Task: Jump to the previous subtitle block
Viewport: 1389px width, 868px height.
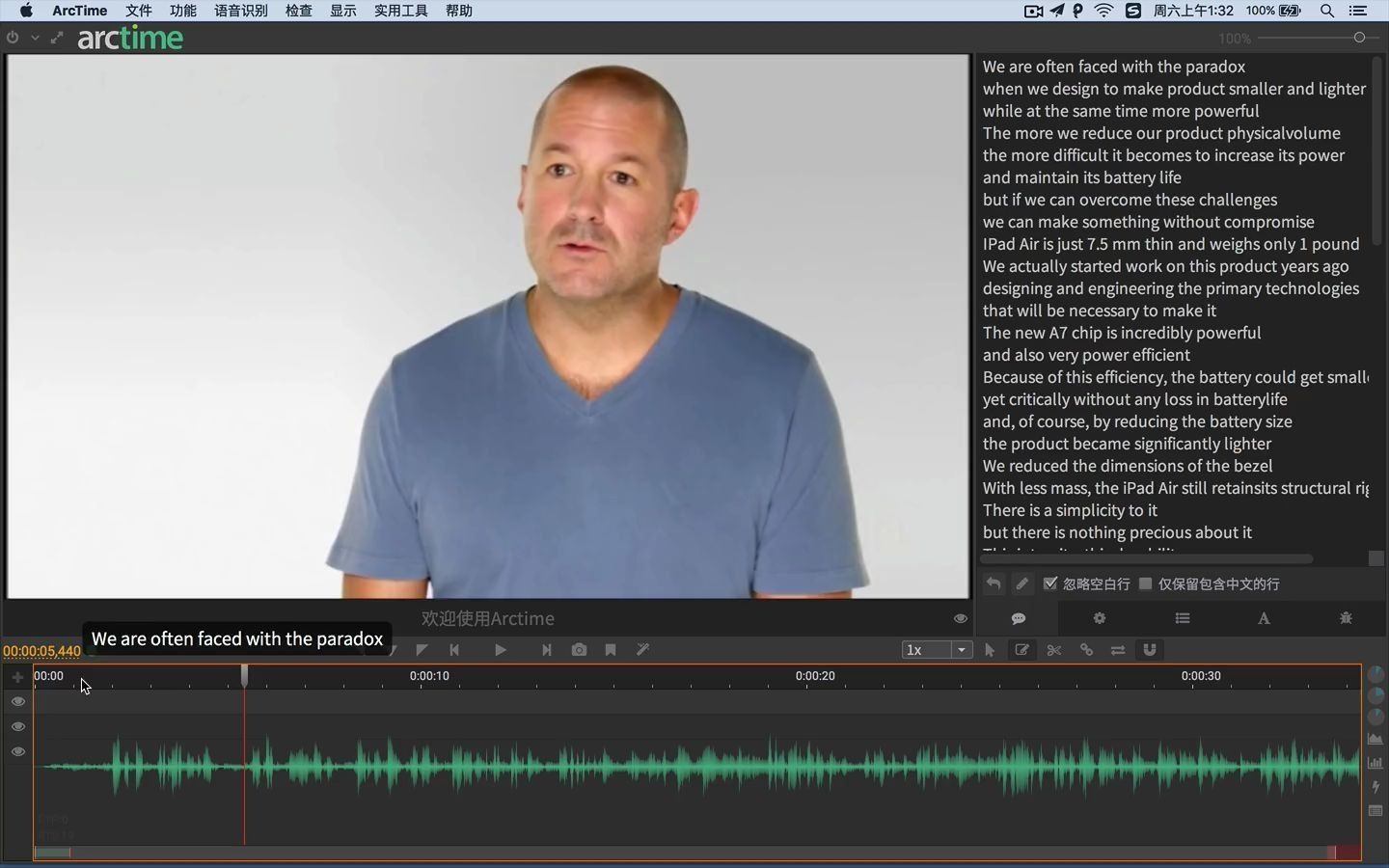Action: coord(454,650)
